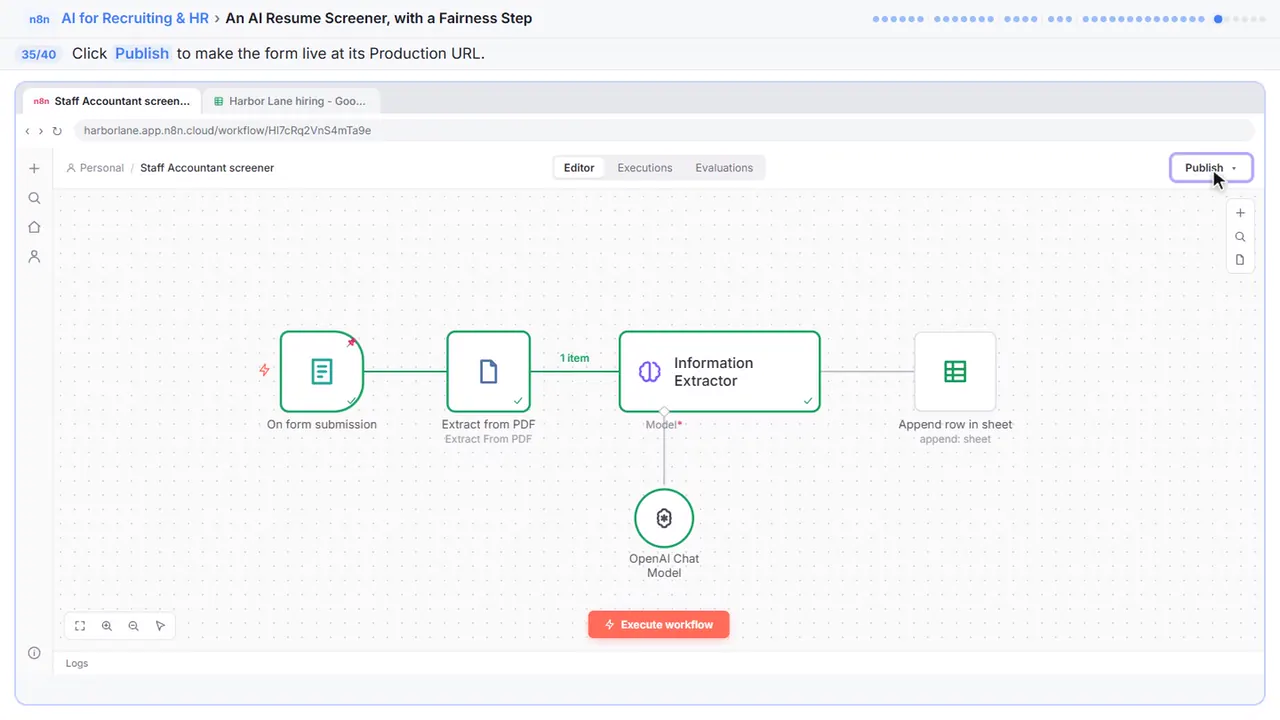Click the add plus icon in left sidebar

point(34,169)
